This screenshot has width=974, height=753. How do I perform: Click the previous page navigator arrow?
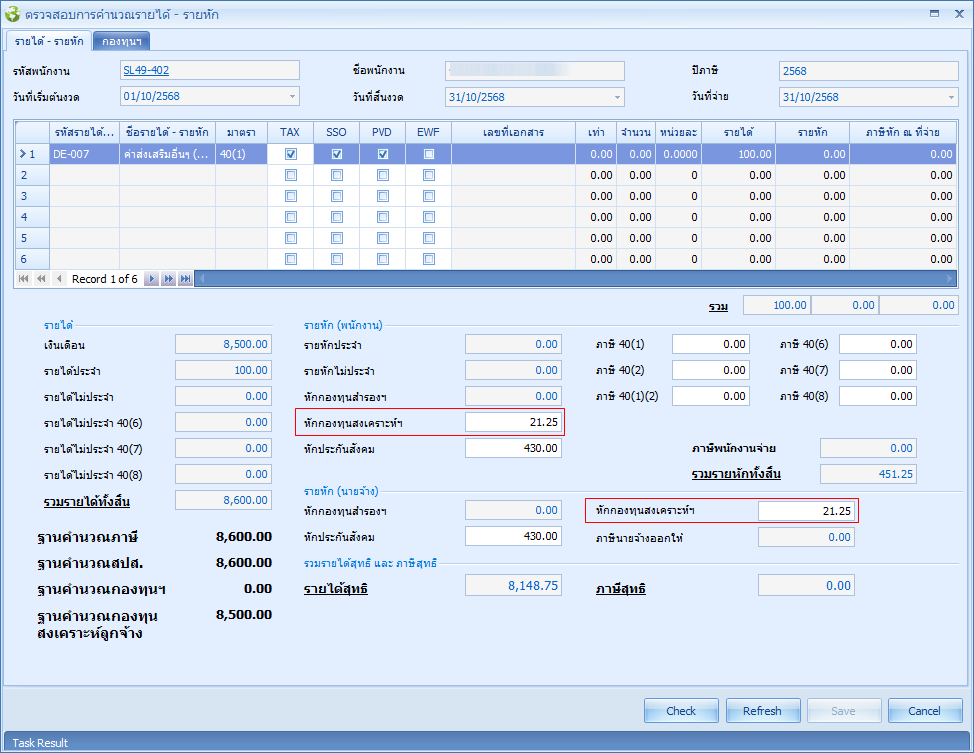(x=41, y=279)
